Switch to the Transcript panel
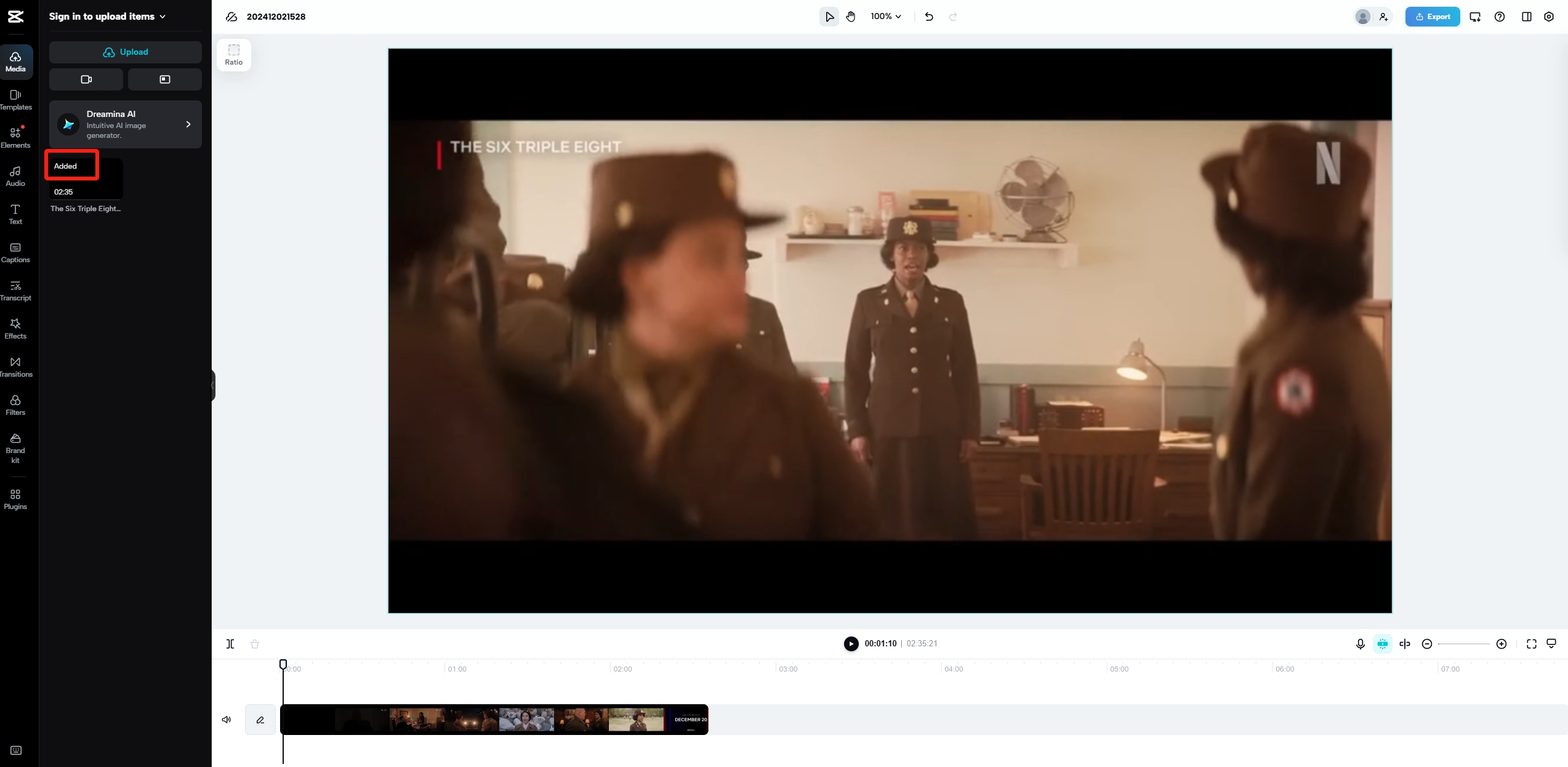 (15, 290)
